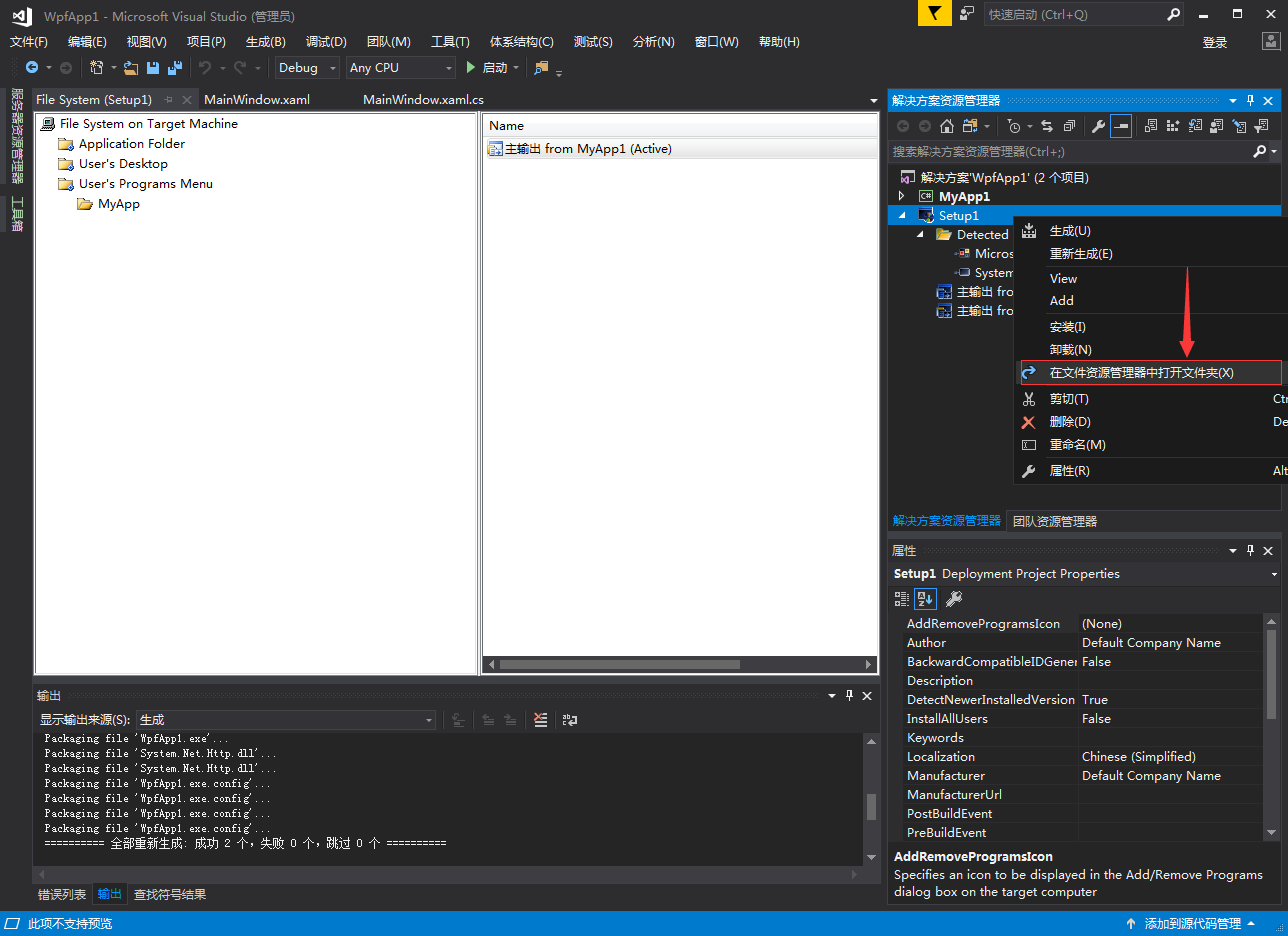Click the green Start debugging play icon
Viewport: 1288px width, 936px height.
[x=471, y=68]
